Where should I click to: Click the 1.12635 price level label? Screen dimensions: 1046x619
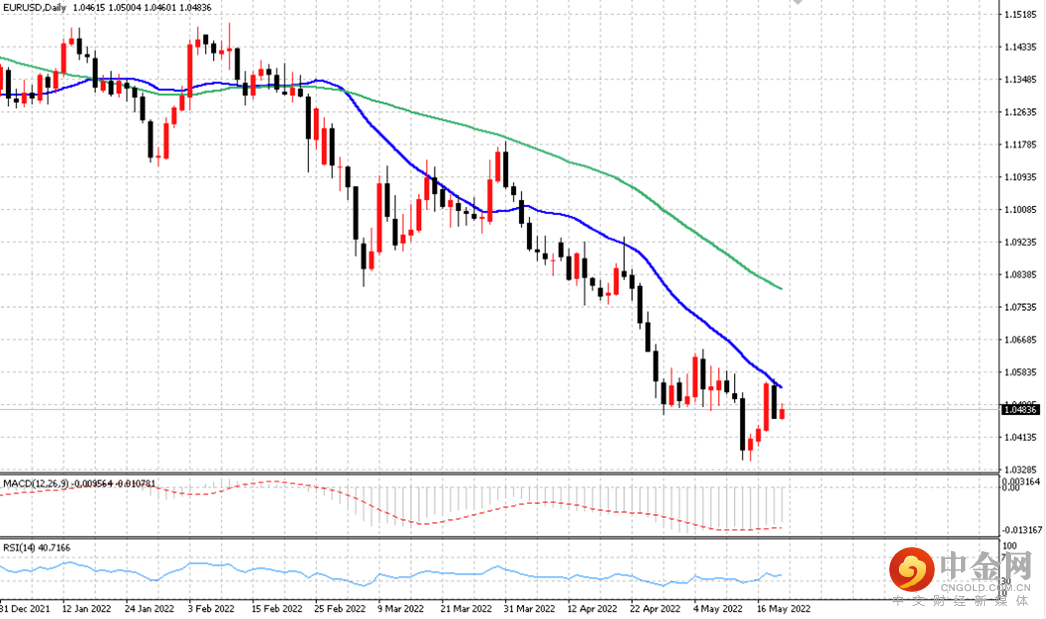click(x=1021, y=111)
